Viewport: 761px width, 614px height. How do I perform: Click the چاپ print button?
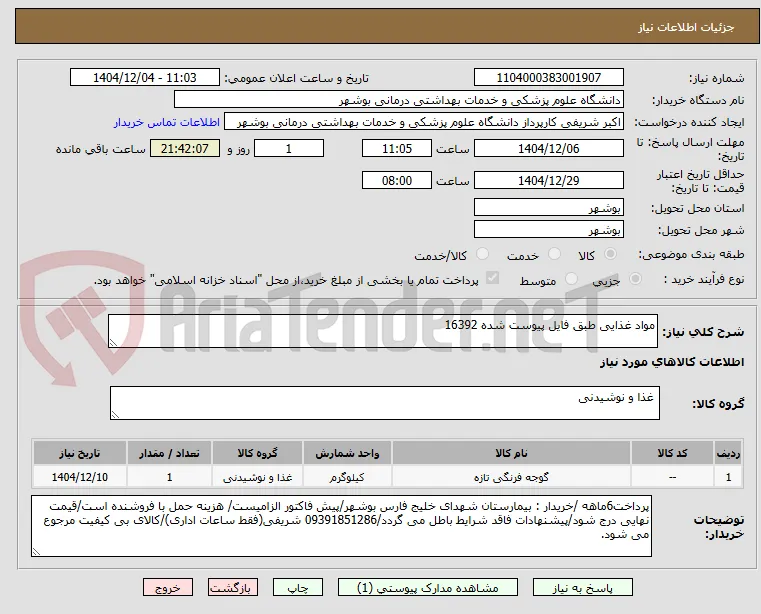tap(298, 587)
